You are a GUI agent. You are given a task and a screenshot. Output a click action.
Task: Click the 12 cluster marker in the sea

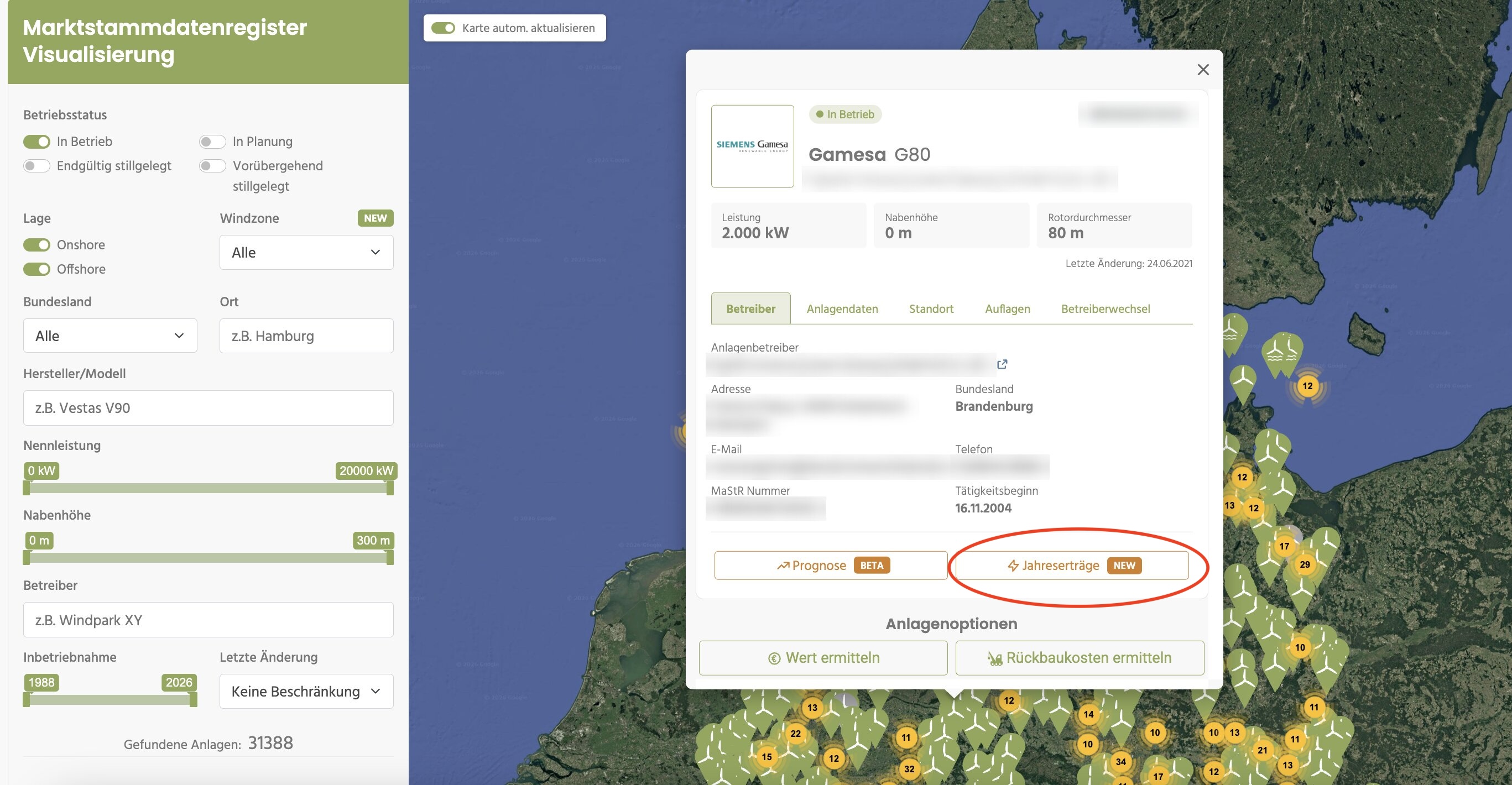click(x=1307, y=386)
